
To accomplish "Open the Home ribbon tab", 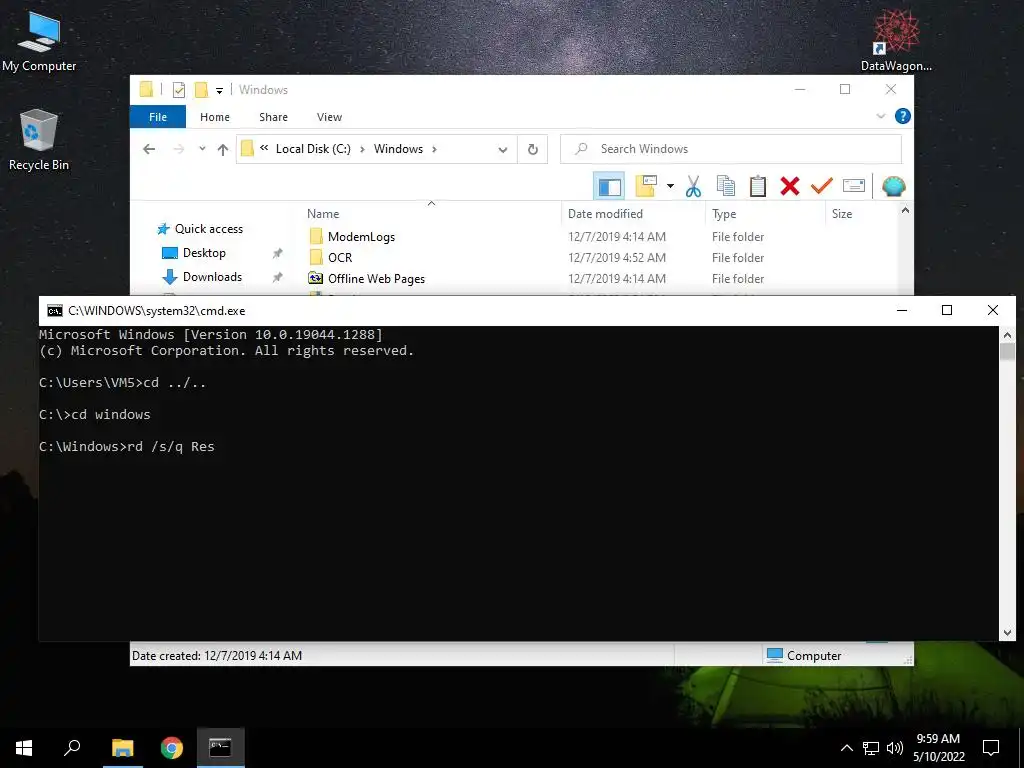I will click(215, 117).
